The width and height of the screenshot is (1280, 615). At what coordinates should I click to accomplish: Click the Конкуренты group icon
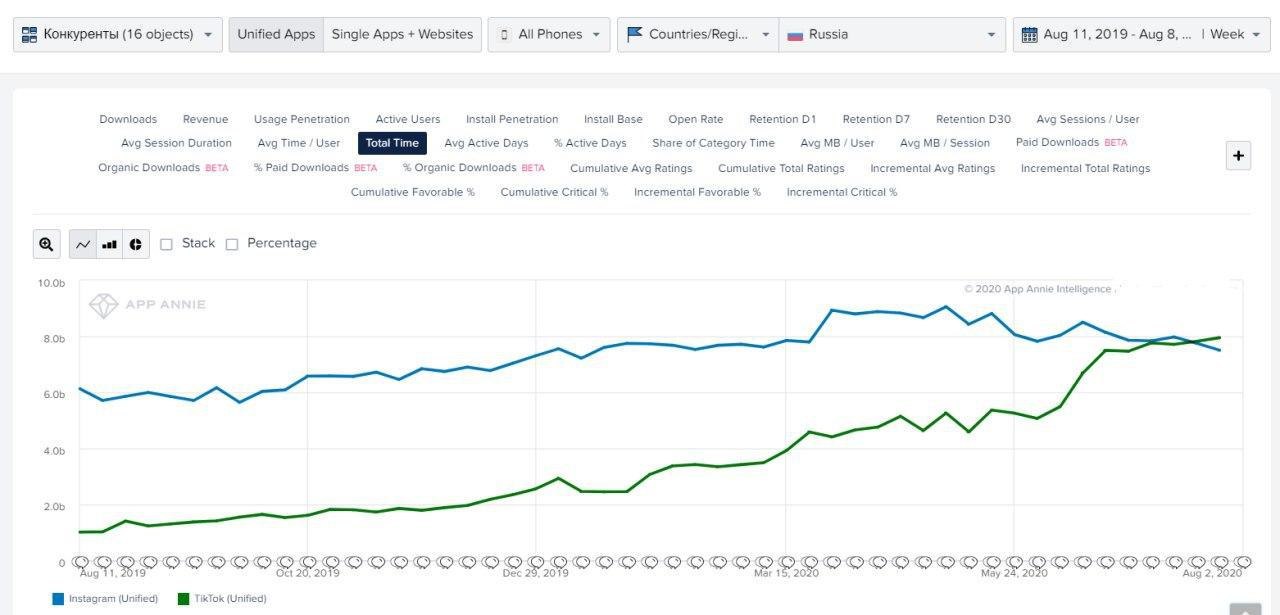pos(29,34)
